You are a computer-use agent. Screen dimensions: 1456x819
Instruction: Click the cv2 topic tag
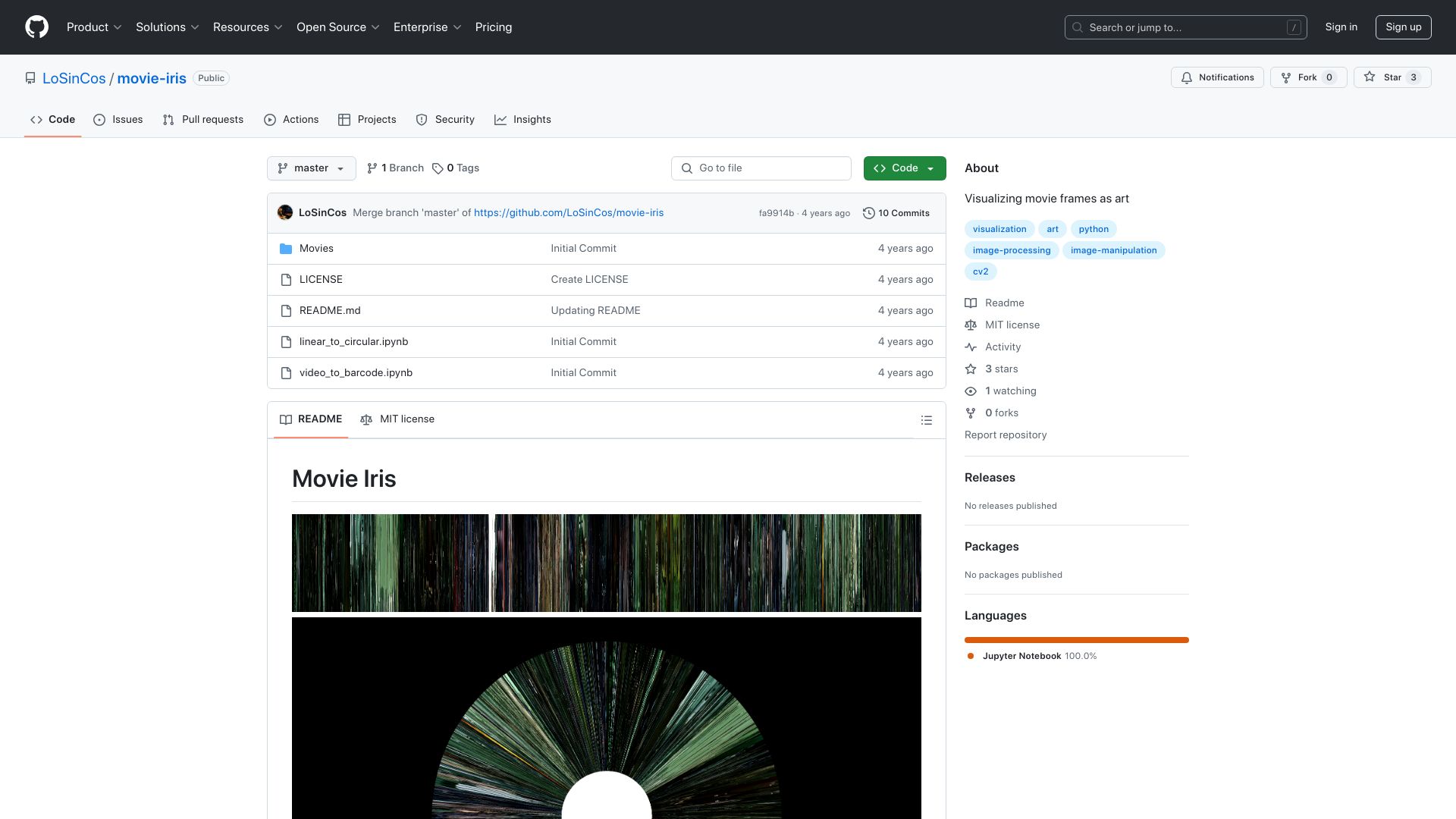[981, 271]
